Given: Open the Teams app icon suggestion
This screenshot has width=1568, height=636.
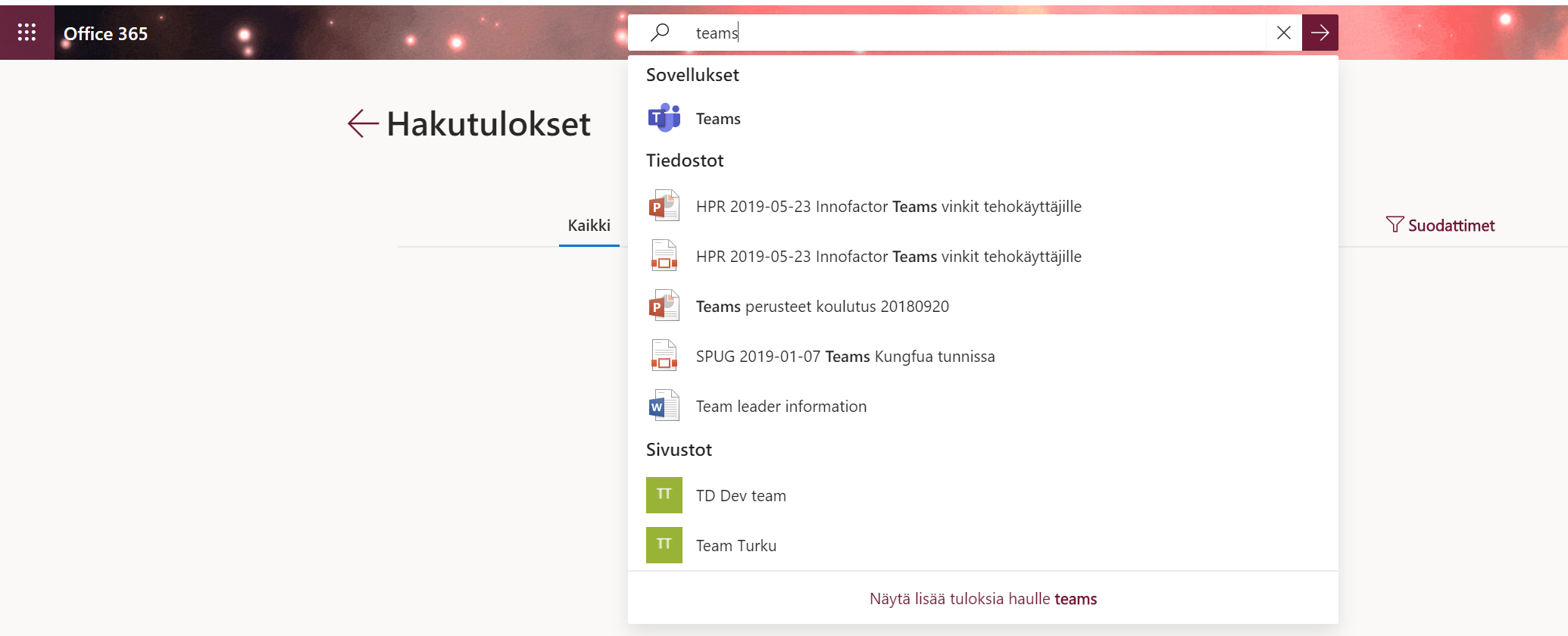Looking at the screenshot, I should [x=664, y=118].
